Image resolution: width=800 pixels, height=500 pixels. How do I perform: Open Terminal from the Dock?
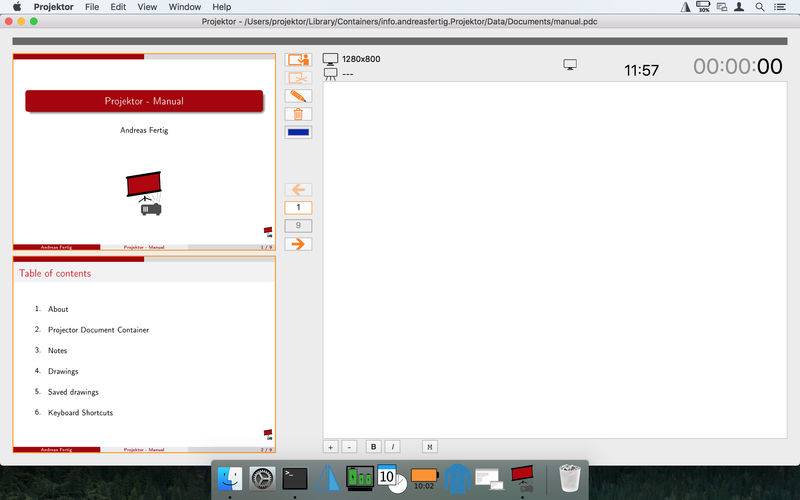[x=295, y=479]
